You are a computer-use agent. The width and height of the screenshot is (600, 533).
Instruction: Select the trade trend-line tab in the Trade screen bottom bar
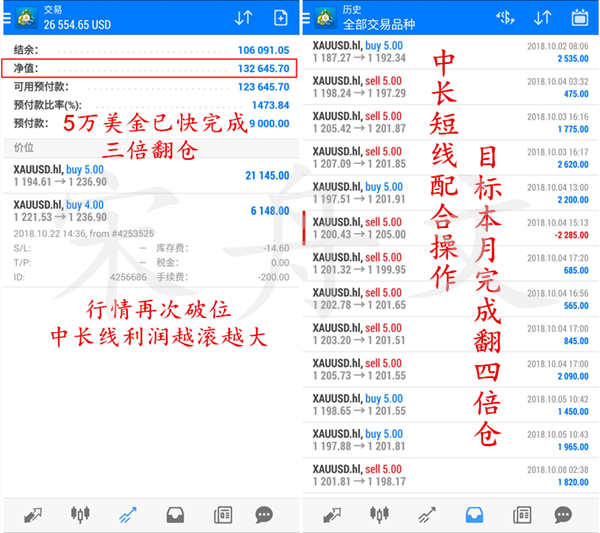coord(127,514)
